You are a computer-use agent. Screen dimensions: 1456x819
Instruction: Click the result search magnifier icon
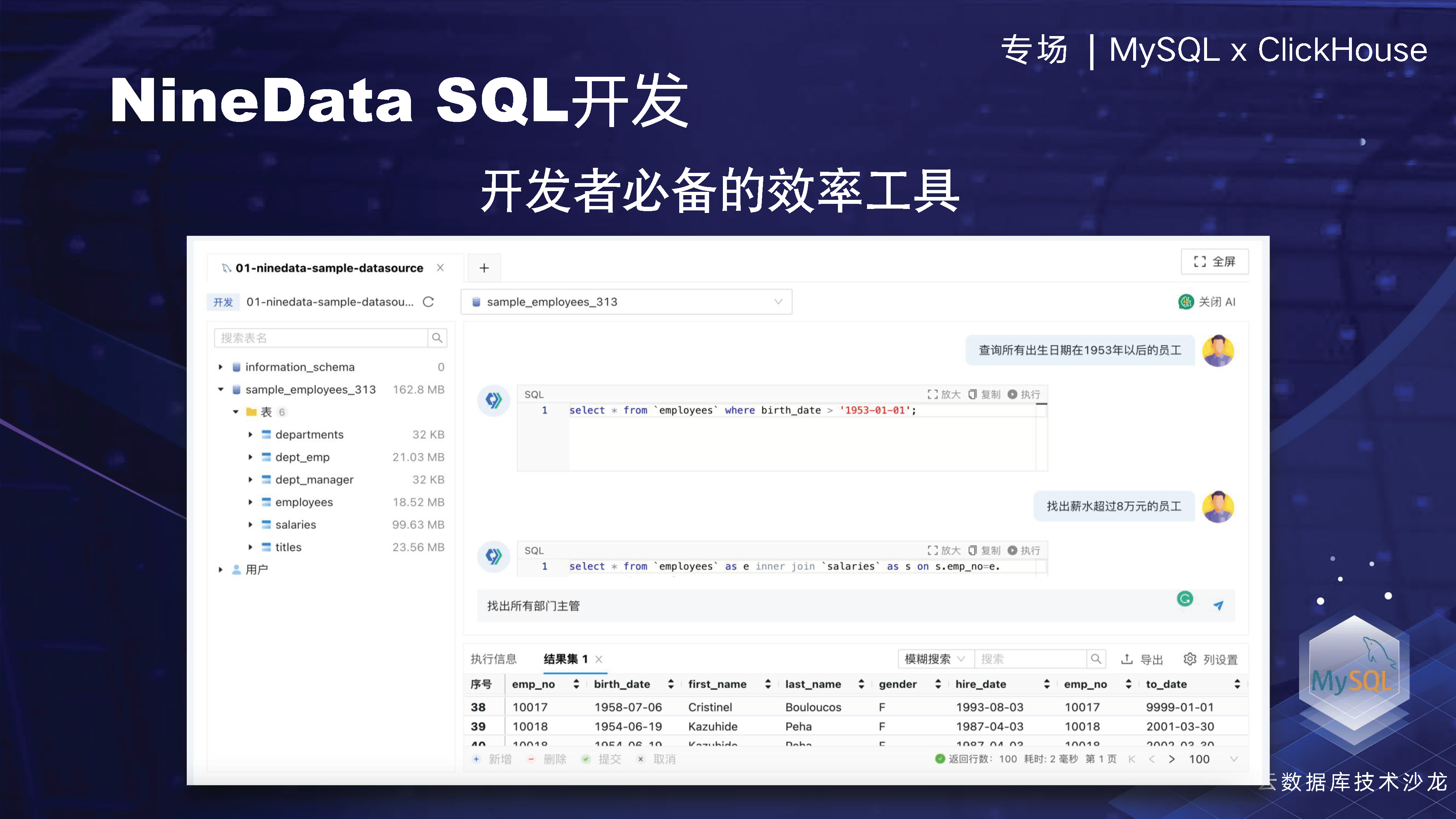(x=1095, y=659)
